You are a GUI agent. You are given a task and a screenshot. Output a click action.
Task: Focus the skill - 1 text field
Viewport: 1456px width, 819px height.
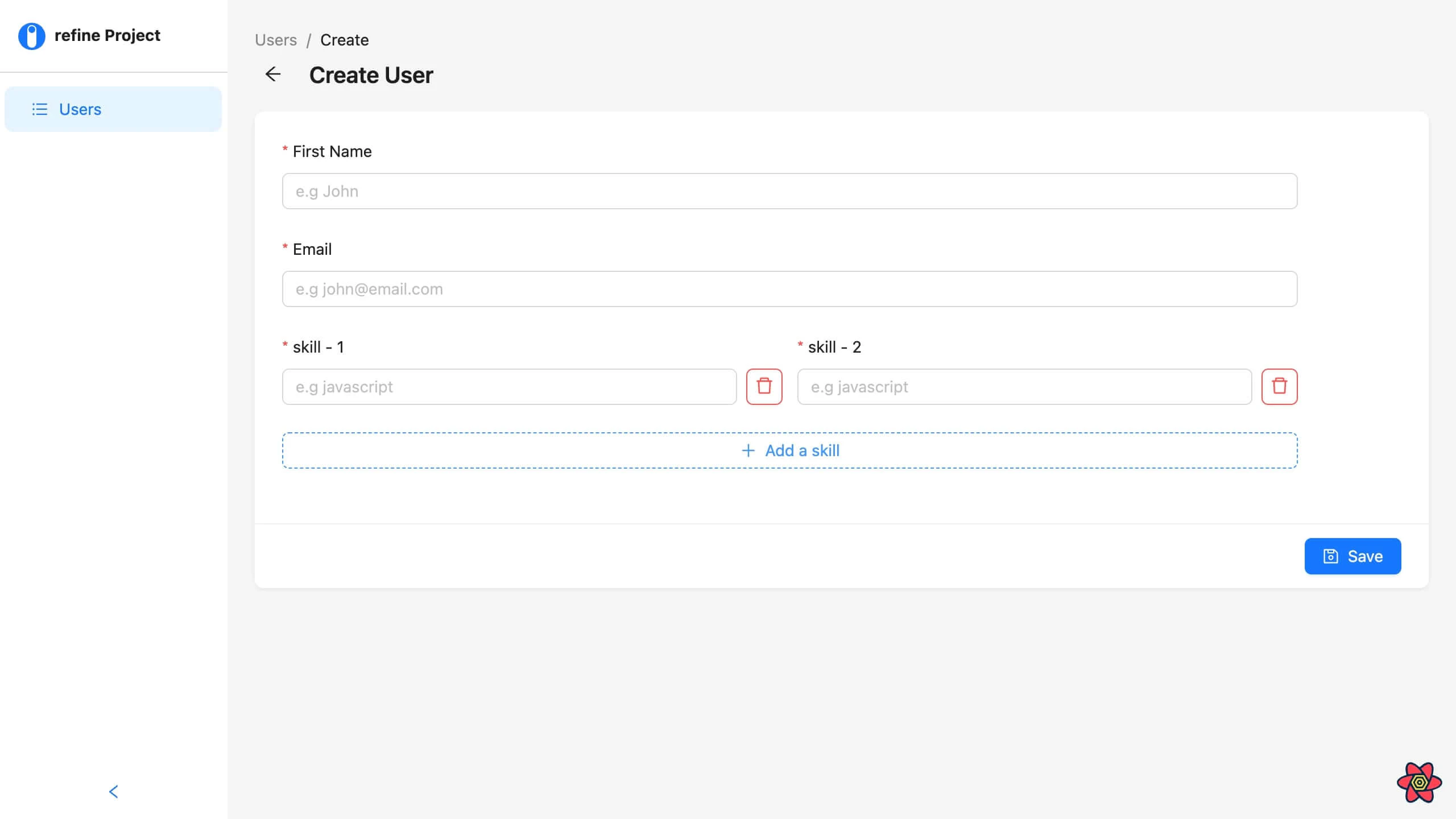pyautogui.click(x=509, y=387)
